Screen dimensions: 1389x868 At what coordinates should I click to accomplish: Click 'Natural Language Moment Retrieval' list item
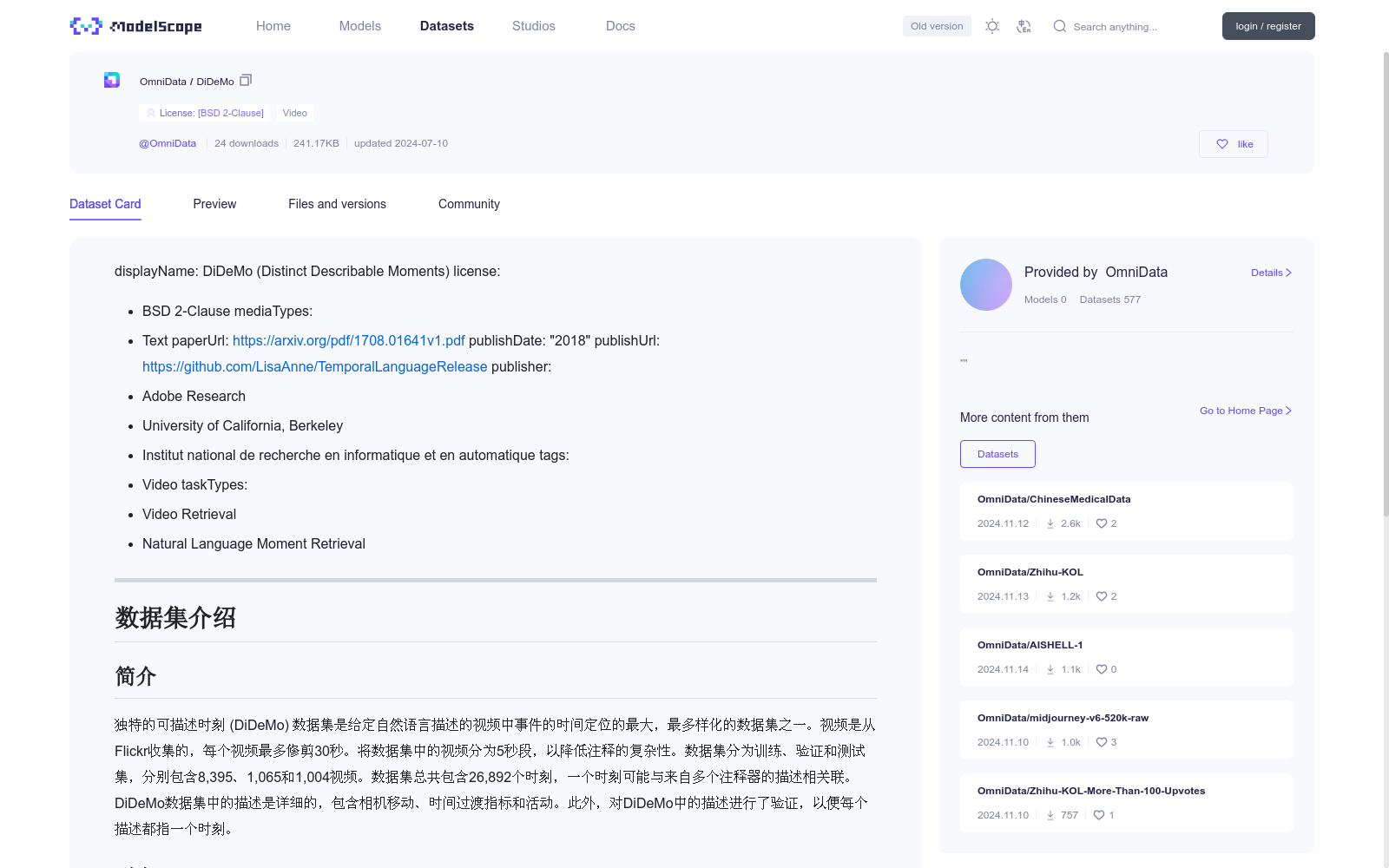coord(253,543)
